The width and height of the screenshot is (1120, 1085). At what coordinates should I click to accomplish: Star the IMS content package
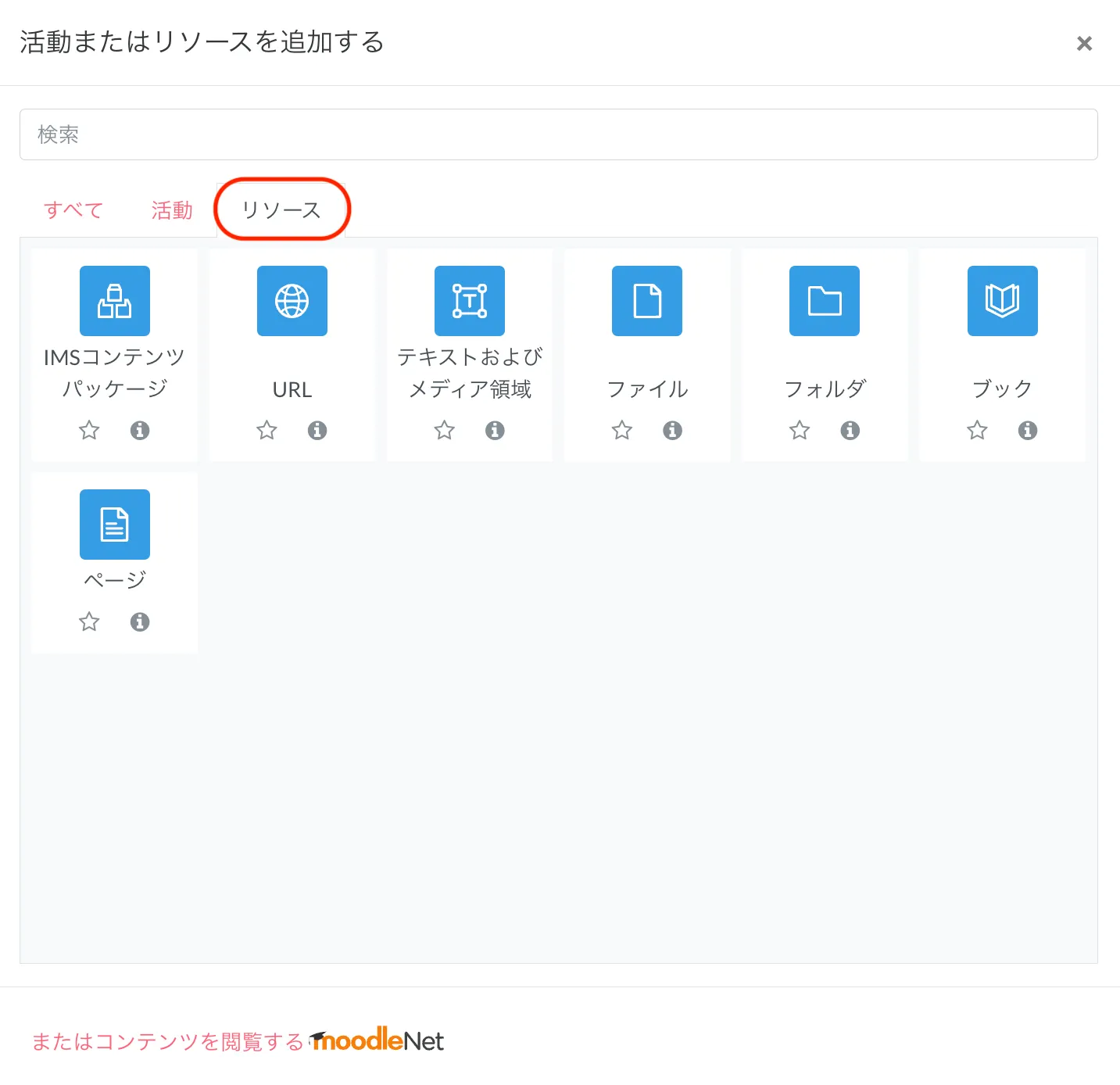point(89,430)
